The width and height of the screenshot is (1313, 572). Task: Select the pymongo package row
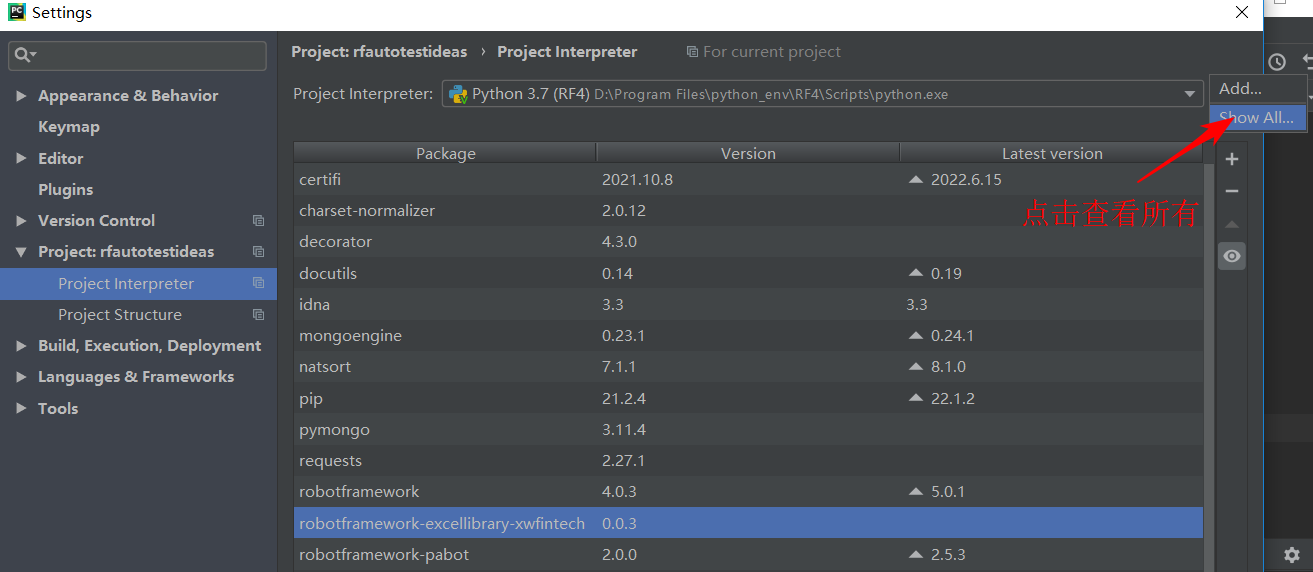point(748,430)
